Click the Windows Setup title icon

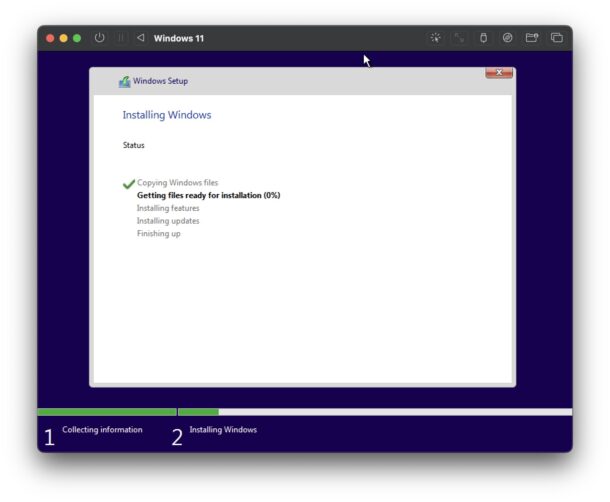124,82
